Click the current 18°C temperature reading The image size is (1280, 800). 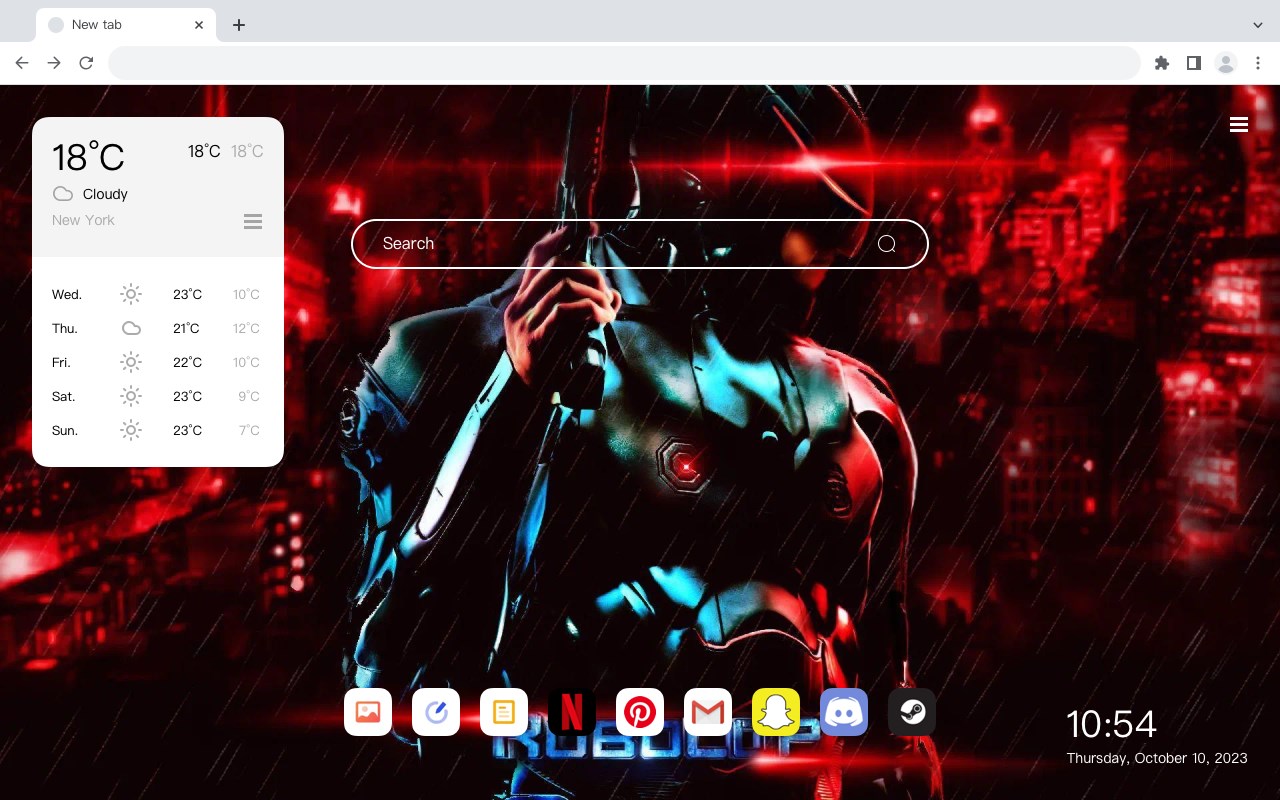[88, 157]
